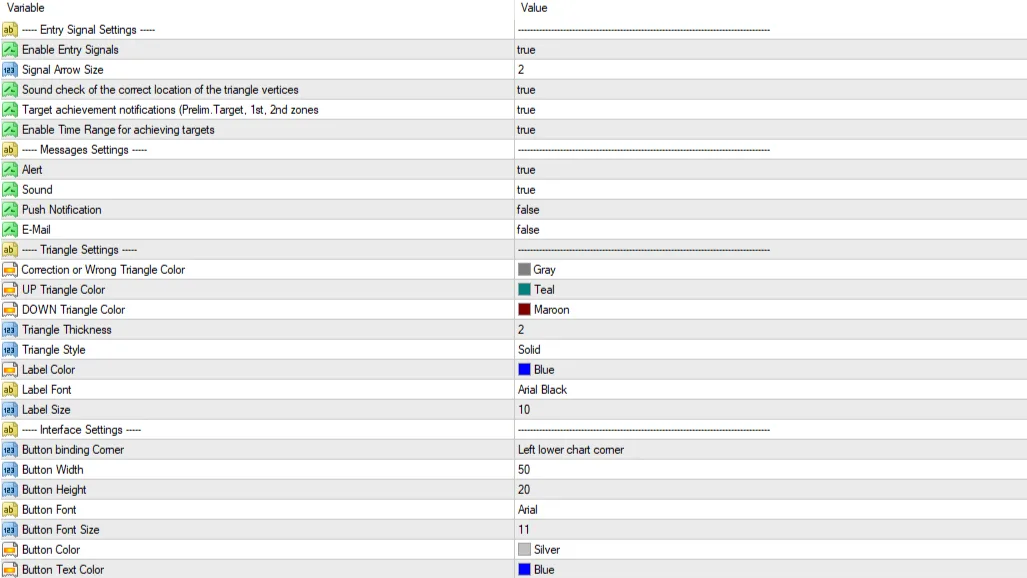The width and height of the screenshot is (1027, 578).
Task: Click the icon beside Enable Entry Signals
Action: coord(10,50)
